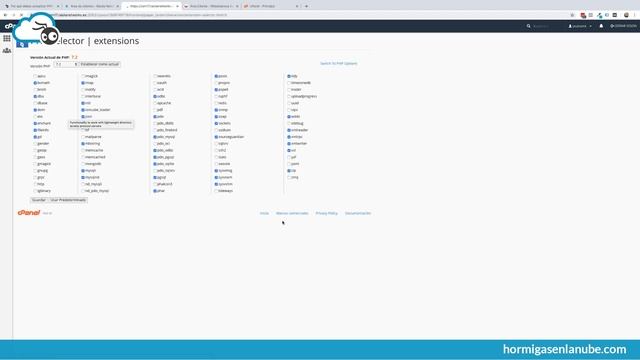Click the Usar Predeterminado button
The image size is (640, 360).
(x=68, y=200)
